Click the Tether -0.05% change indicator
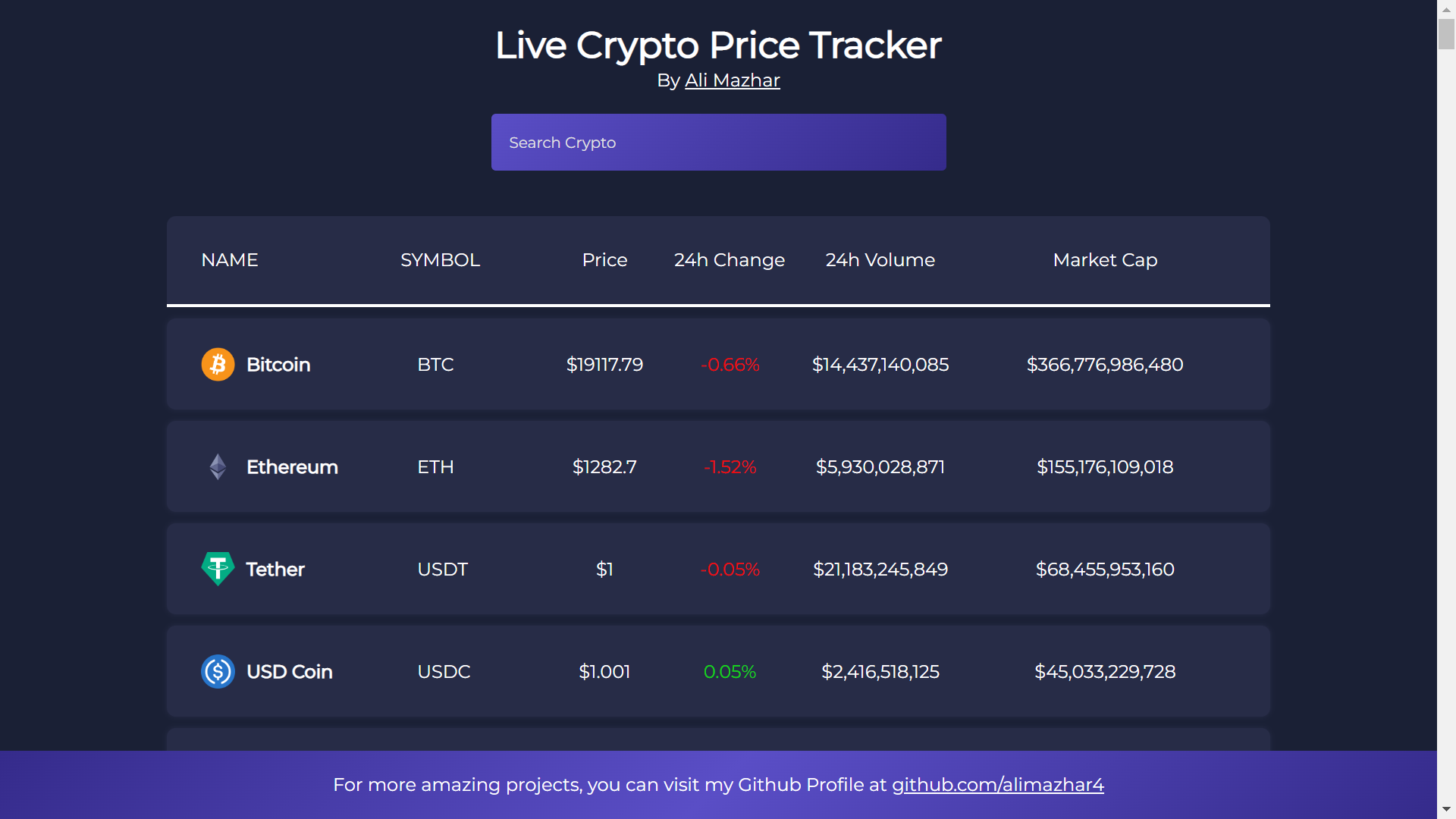This screenshot has width=1456, height=819. (730, 569)
